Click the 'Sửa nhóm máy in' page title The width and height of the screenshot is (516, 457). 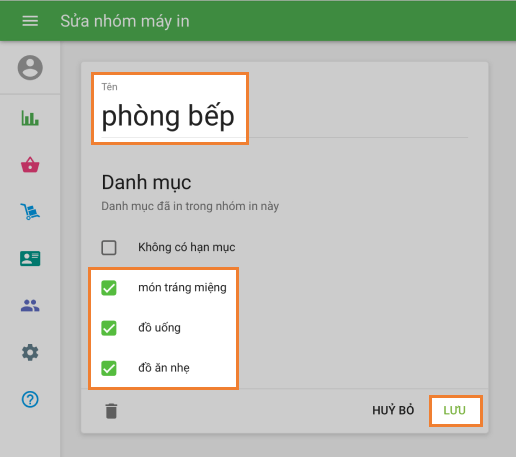(x=125, y=21)
